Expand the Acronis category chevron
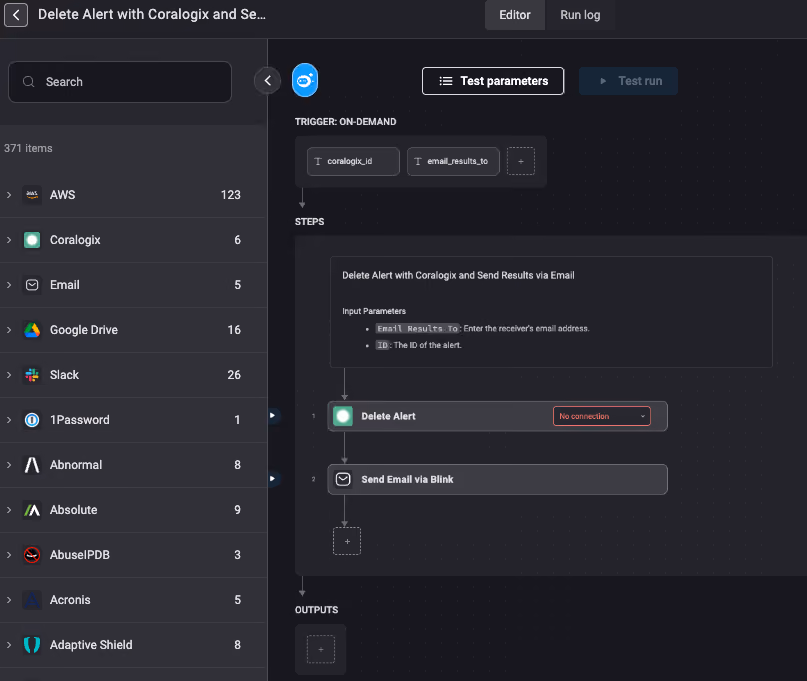Viewport: 807px width, 681px height. pyautogui.click(x=9, y=600)
